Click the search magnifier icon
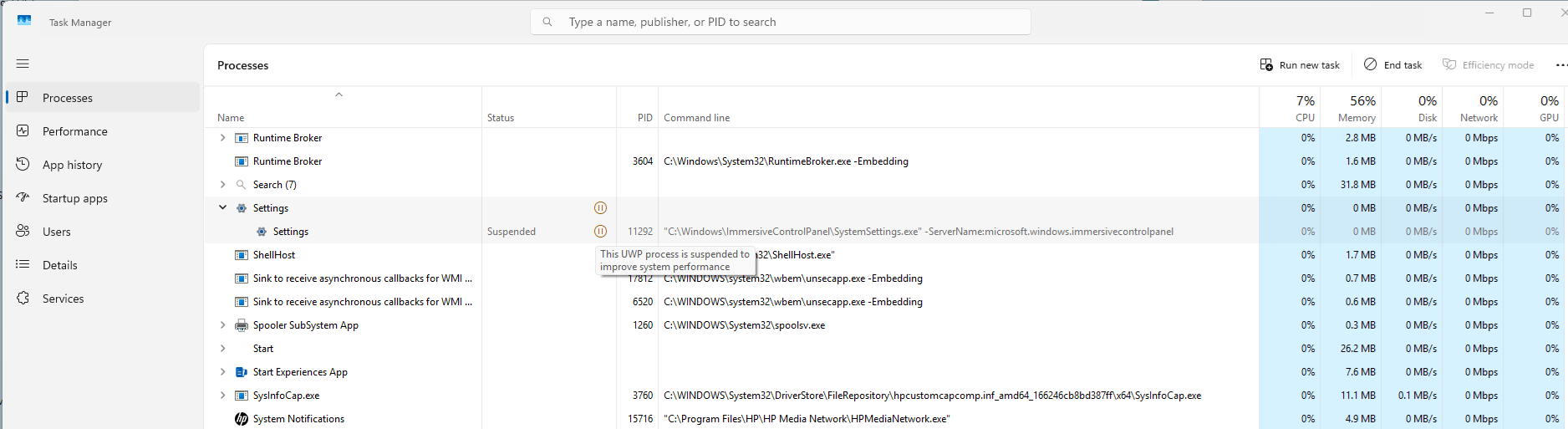The width and height of the screenshot is (1568, 429). tap(547, 22)
